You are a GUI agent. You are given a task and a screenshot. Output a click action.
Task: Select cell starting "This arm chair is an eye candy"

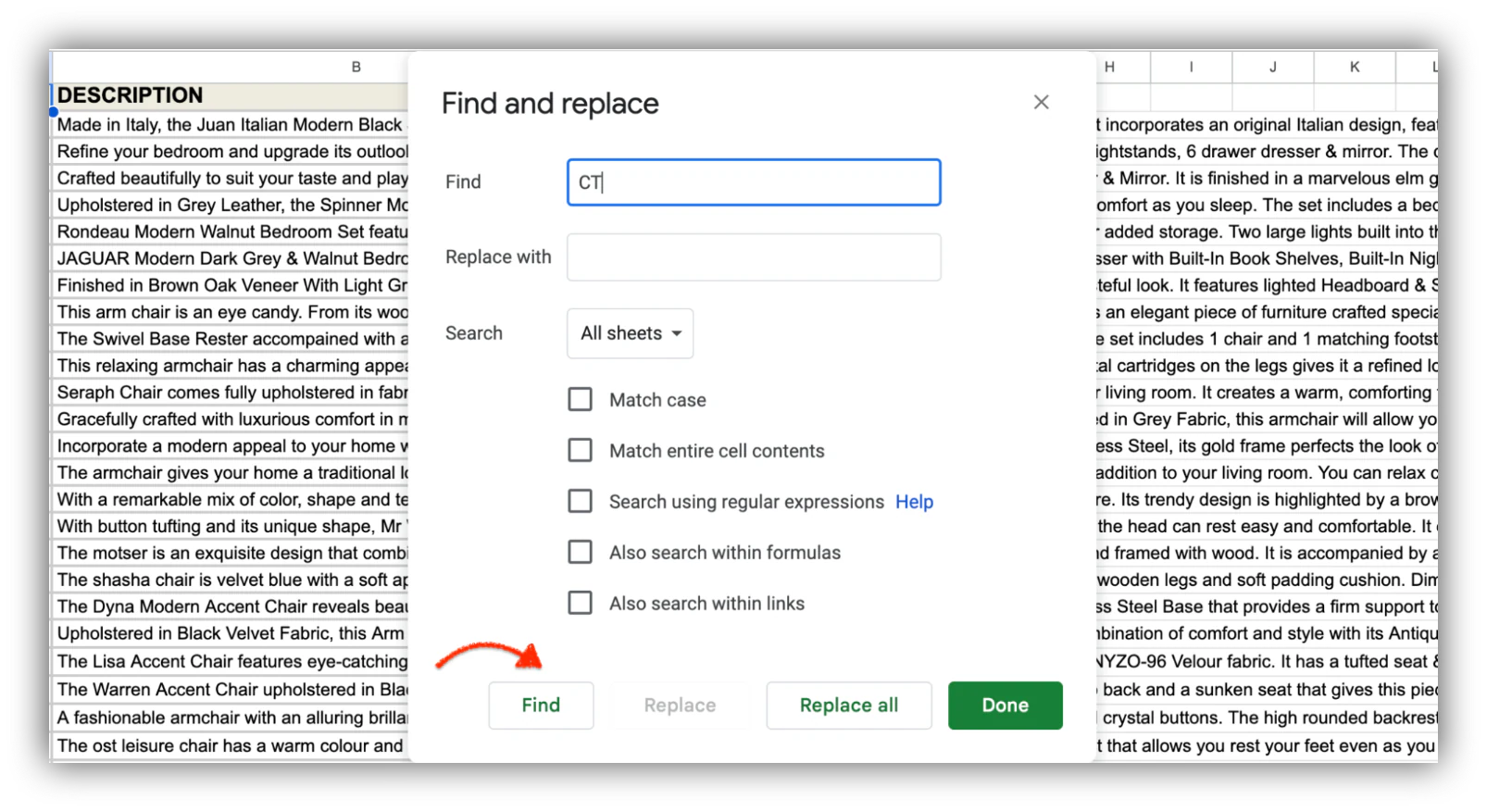coord(231,313)
